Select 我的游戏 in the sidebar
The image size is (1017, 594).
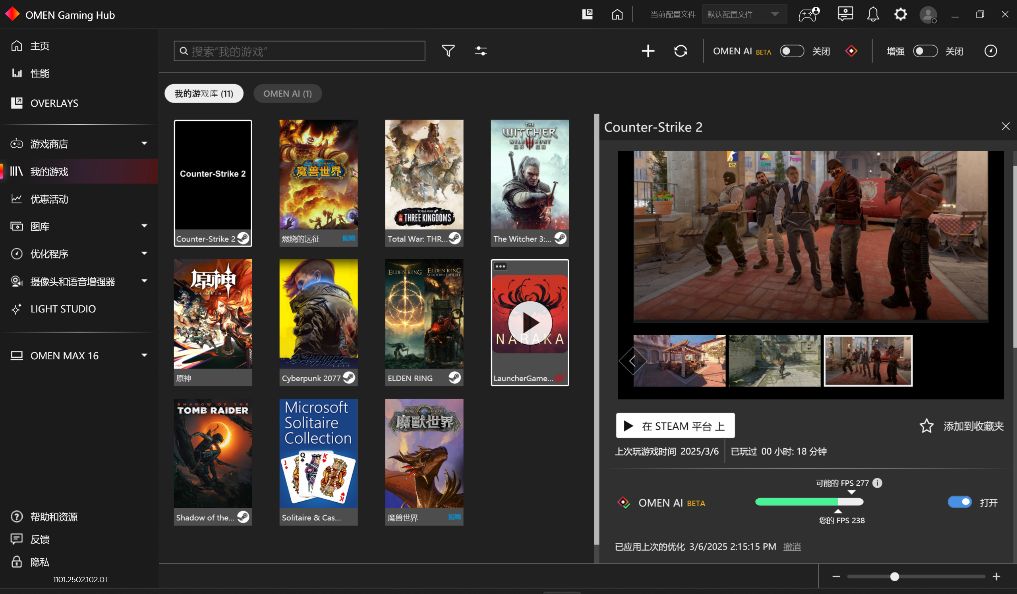click(79, 171)
